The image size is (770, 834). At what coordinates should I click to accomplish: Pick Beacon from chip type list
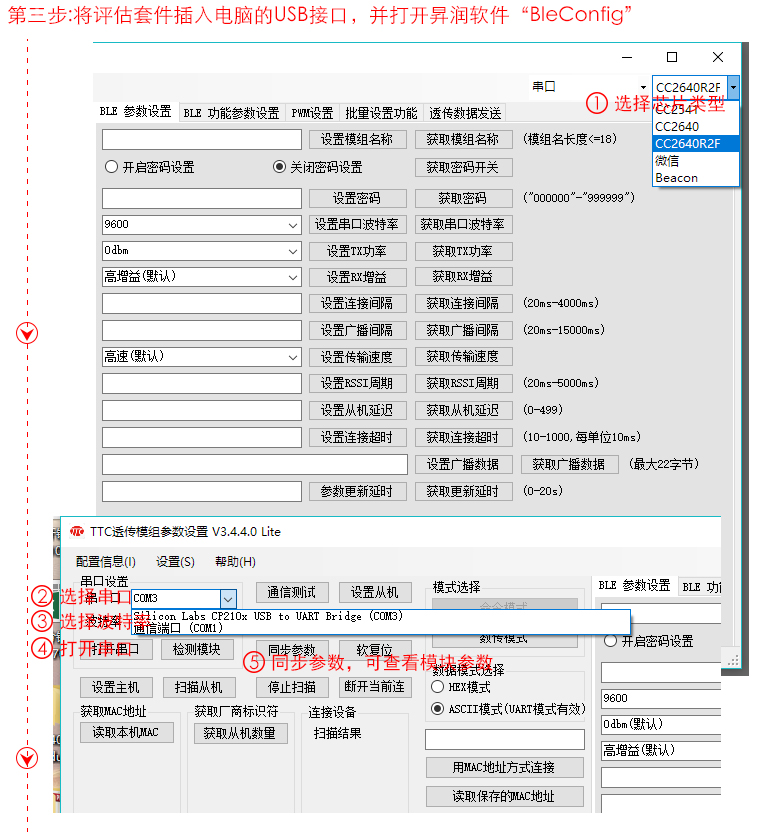pos(696,178)
